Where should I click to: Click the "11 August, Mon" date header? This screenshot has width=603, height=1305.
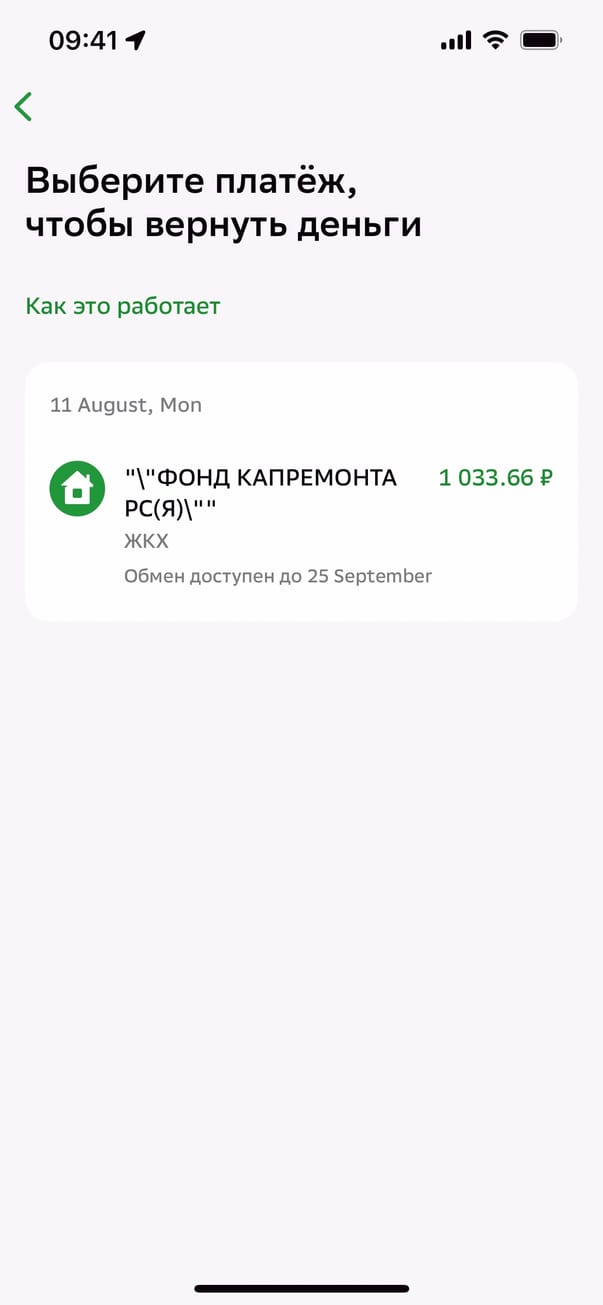point(126,405)
